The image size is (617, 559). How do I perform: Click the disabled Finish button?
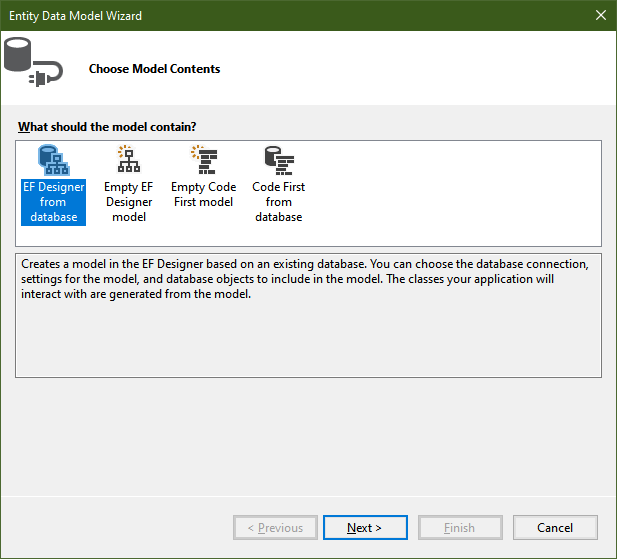pyautogui.click(x=460, y=527)
